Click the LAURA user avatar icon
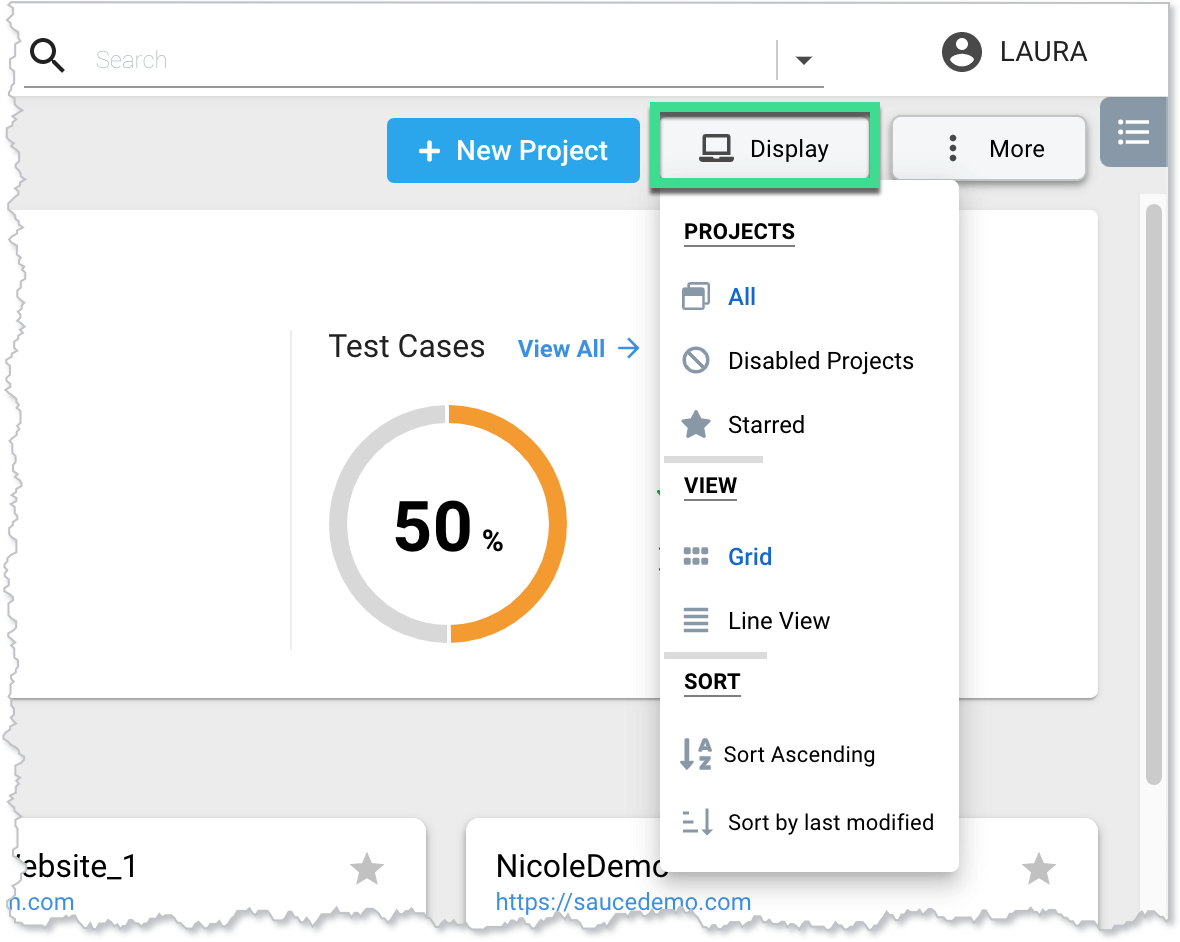The image size is (1180, 942). click(x=961, y=52)
